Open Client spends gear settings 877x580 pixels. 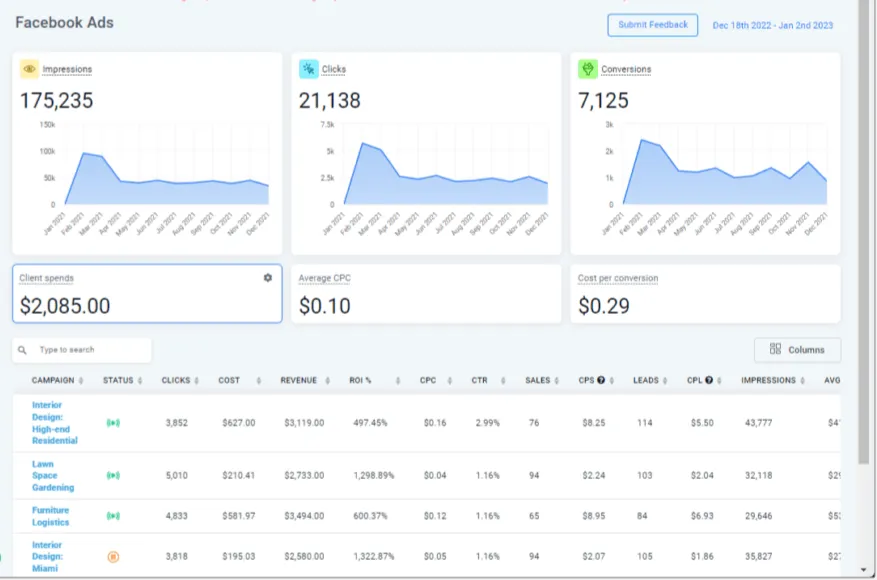click(x=268, y=278)
